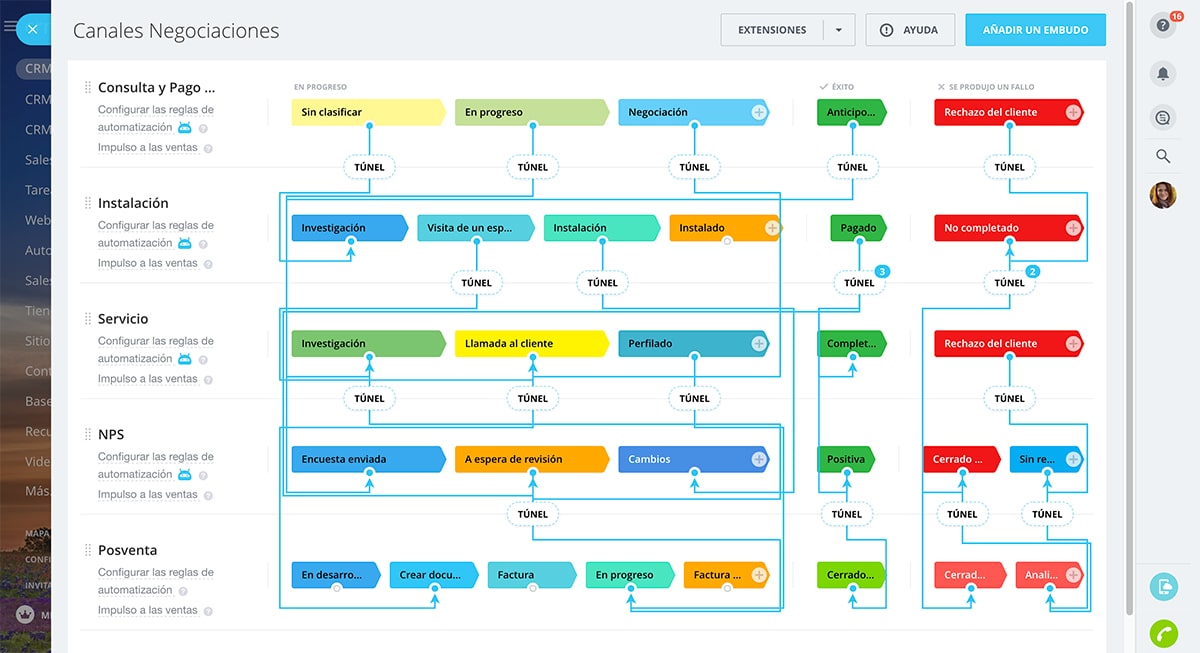Open the help question mark icon with badge
The width and height of the screenshot is (1200, 653).
click(1162, 26)
